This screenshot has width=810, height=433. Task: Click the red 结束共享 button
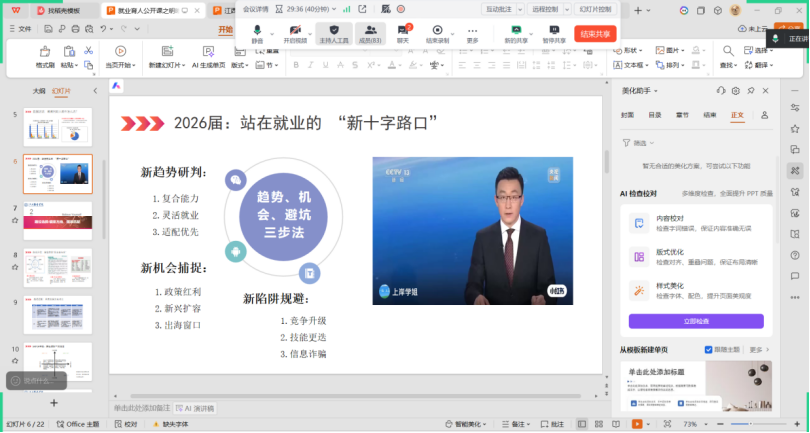coord(596,33)
